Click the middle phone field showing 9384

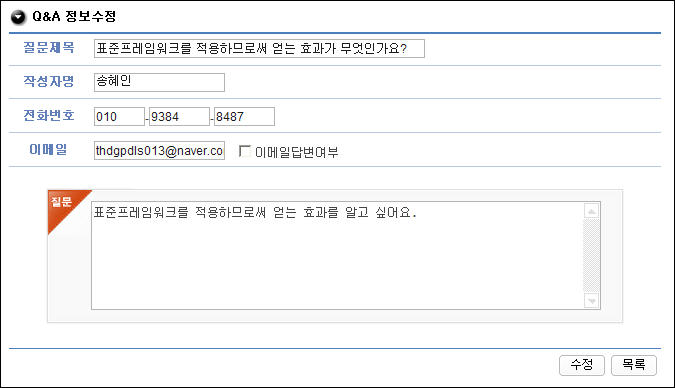[179, 117]
